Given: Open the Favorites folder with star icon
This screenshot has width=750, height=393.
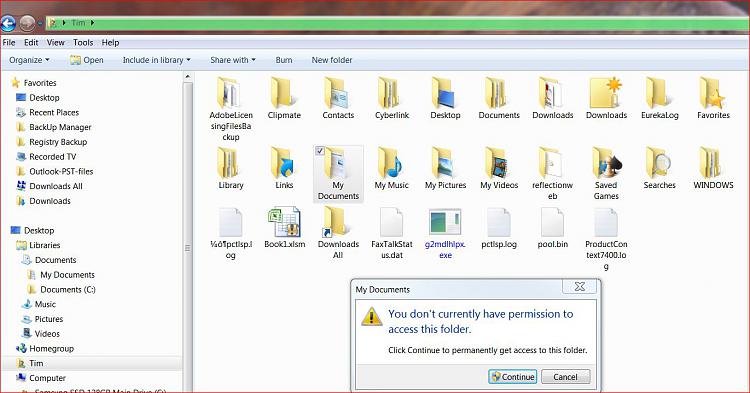Looking at the screenshot, I should 713,98.
